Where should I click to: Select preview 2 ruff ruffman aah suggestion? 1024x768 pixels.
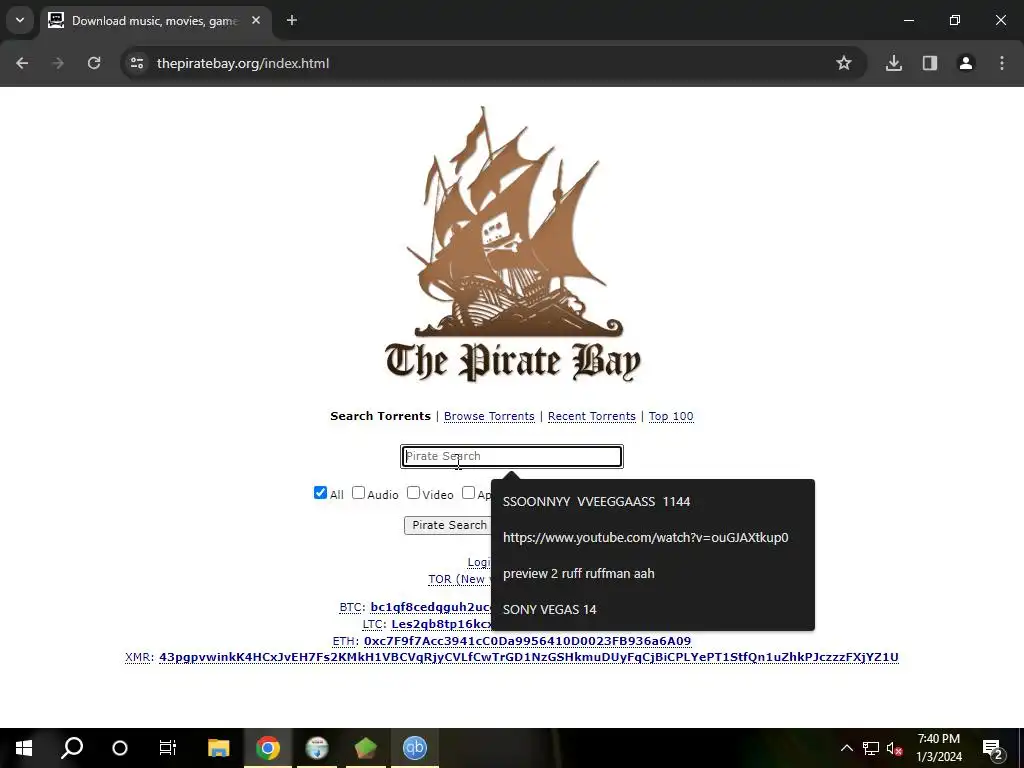652,573
